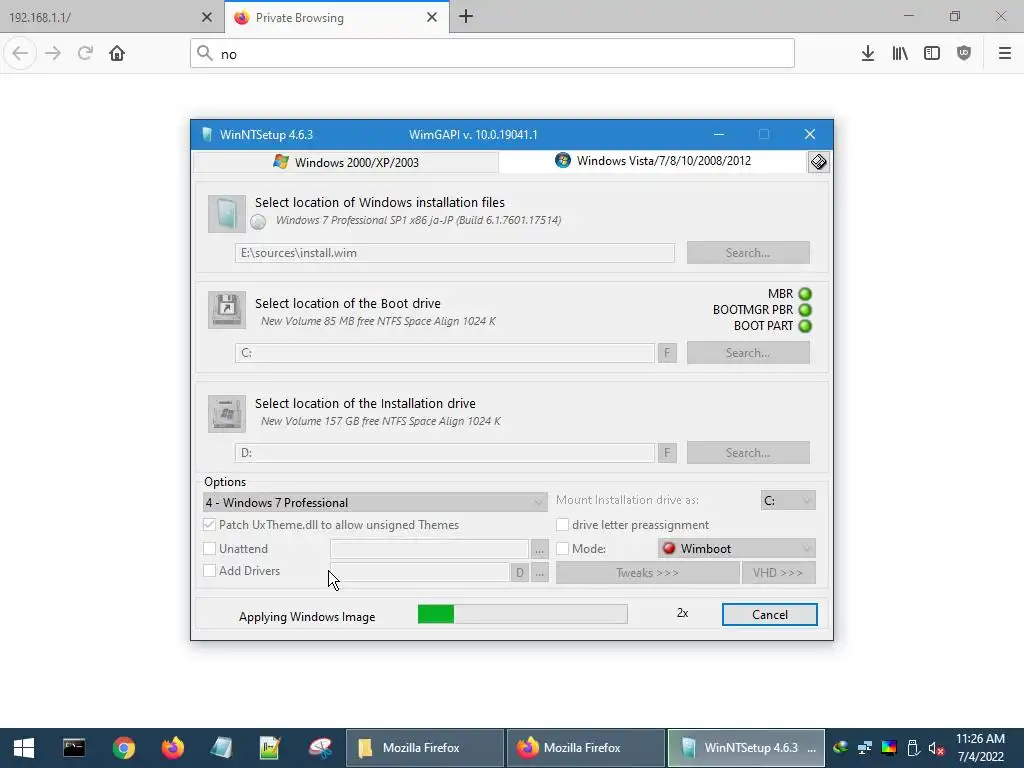
Task: Click the diamond icon beside the WinNTSetup tabs
Action: tap(818, 162)
